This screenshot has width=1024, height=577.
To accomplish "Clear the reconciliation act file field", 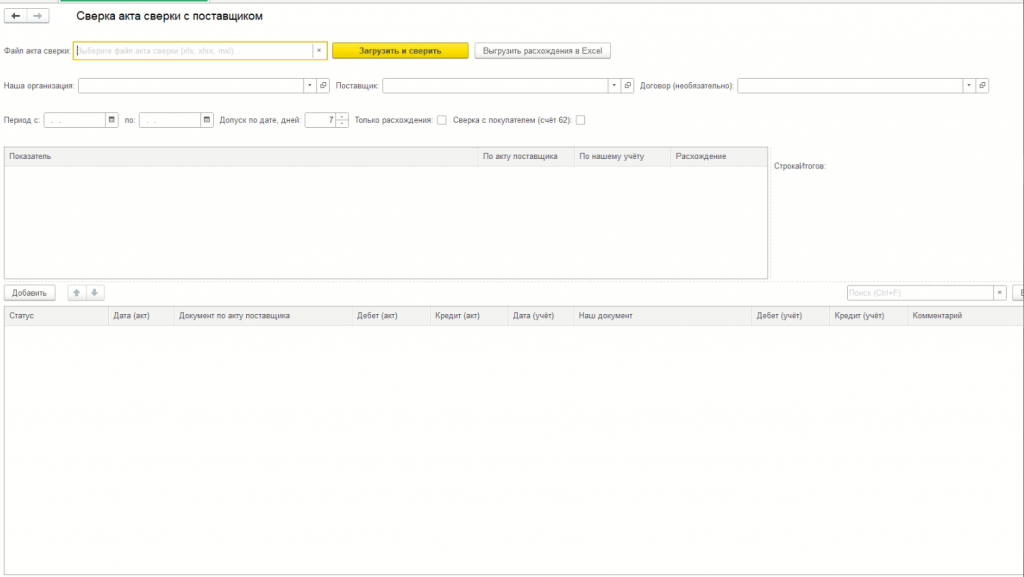I will coord(319,50).
